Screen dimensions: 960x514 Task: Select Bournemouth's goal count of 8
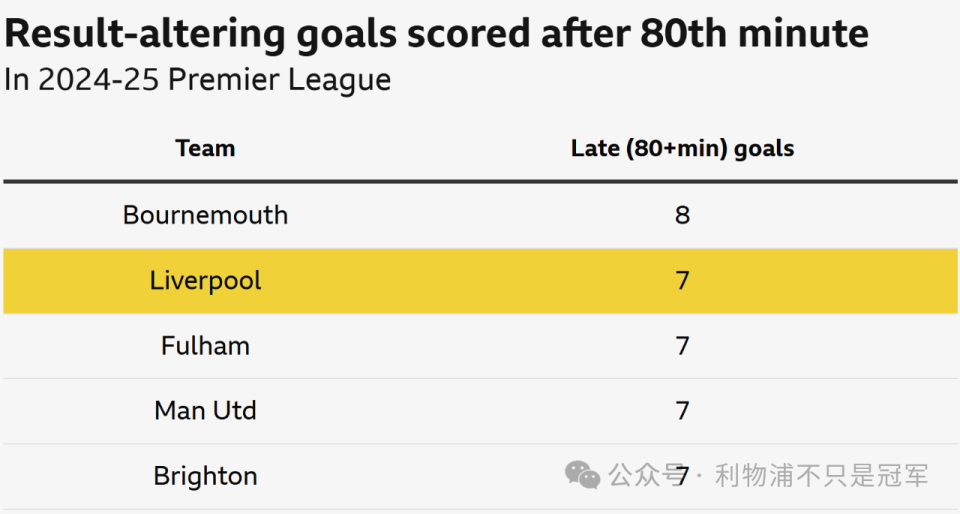coord(682,215)
